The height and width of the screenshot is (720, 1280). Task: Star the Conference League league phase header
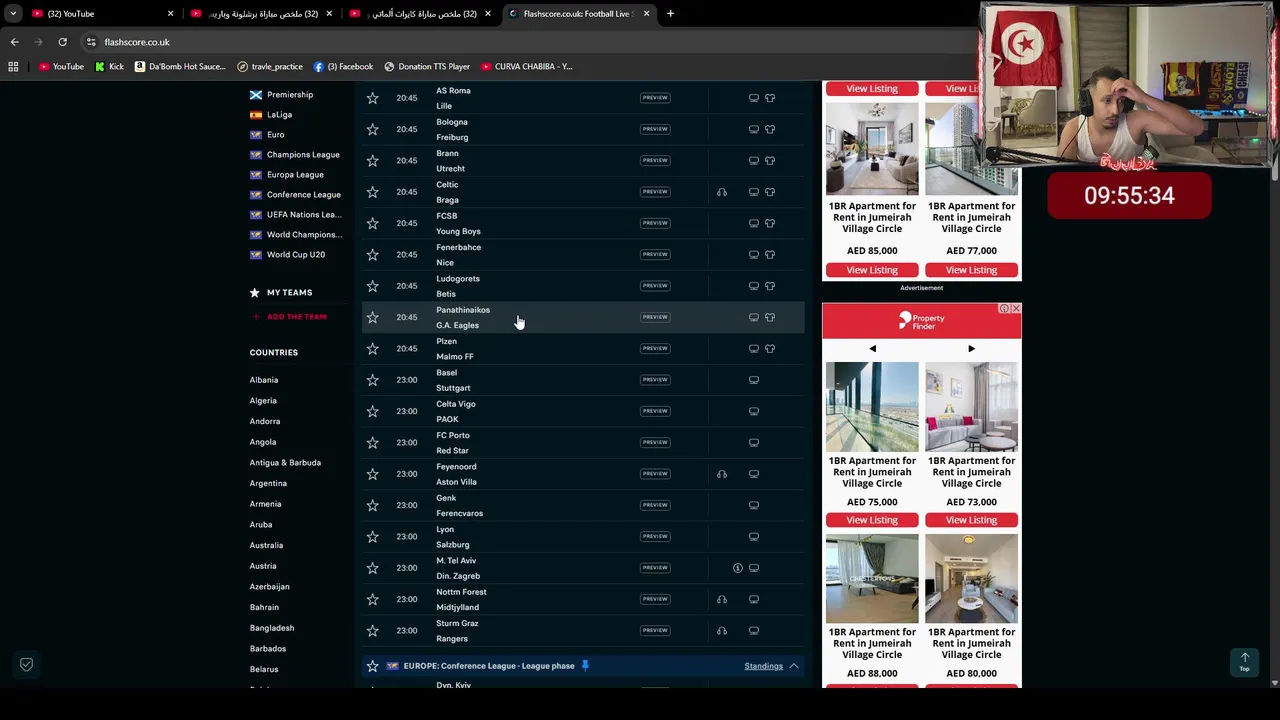coord(372,666)
